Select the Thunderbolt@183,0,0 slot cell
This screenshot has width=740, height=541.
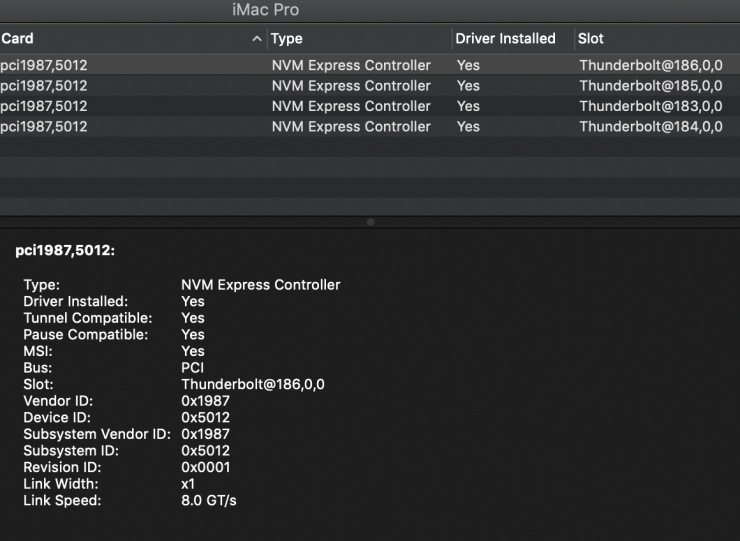(650, 106)
